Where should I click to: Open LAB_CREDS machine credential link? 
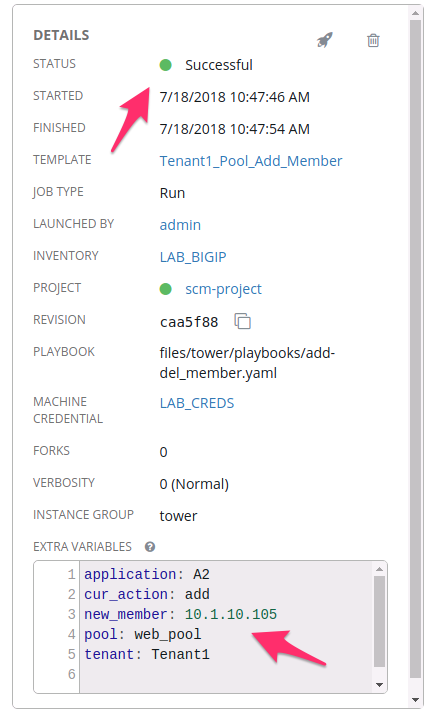(x=197, y=403)
